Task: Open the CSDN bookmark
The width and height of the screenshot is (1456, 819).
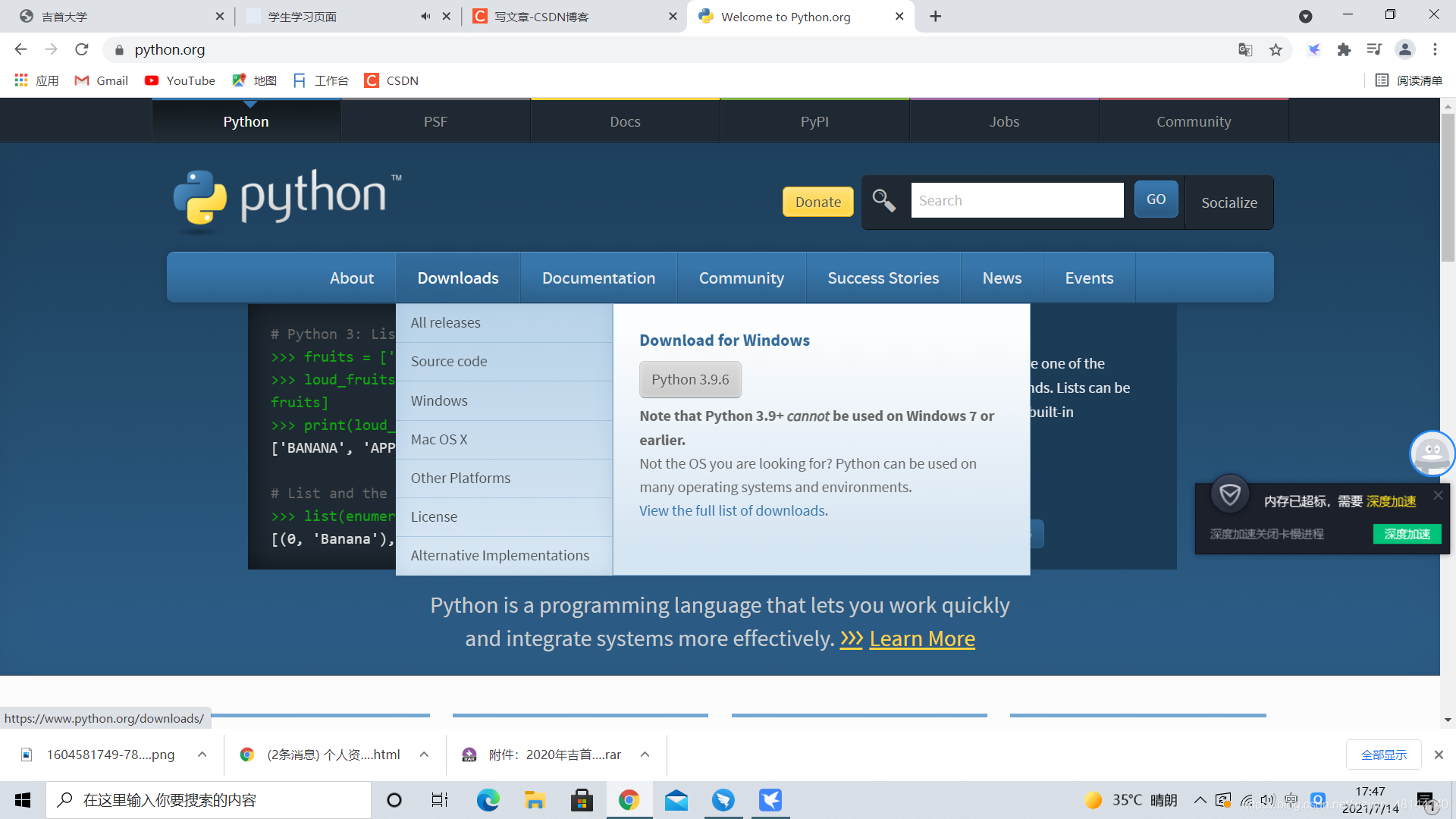Action: (x=391, y=80)
